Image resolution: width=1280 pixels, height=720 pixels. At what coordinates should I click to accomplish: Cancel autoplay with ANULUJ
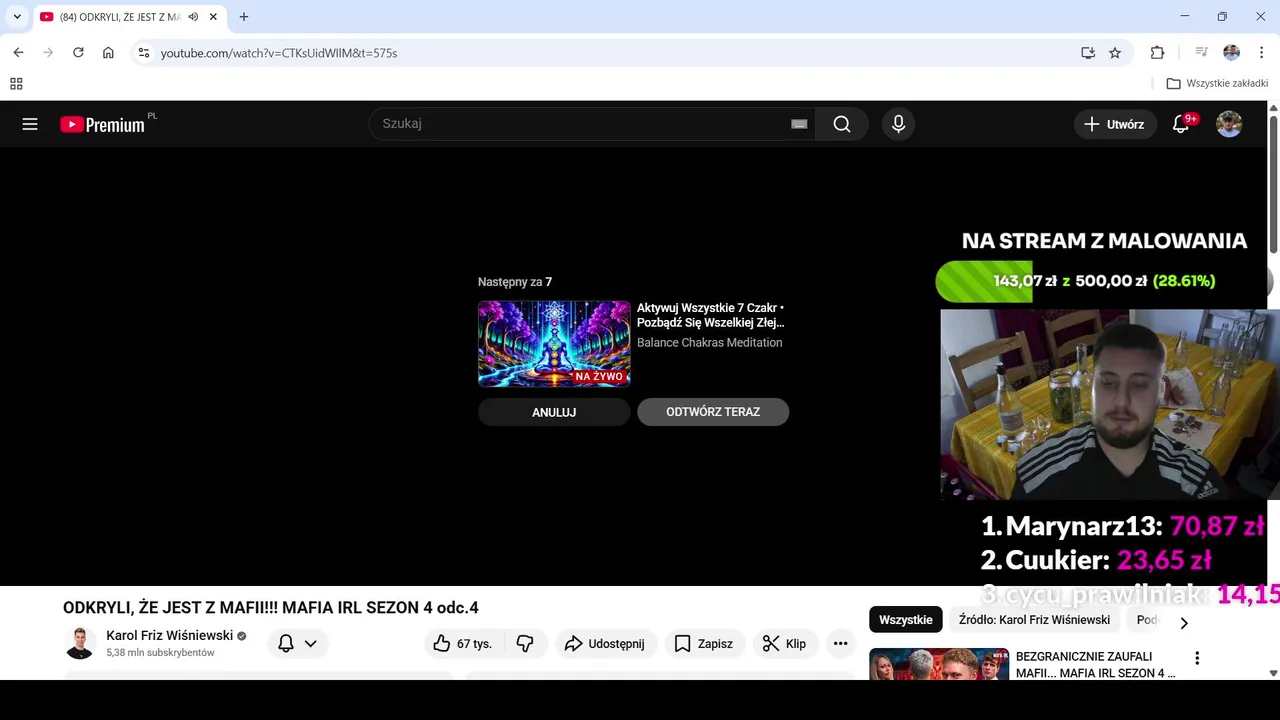pos(554,412)
